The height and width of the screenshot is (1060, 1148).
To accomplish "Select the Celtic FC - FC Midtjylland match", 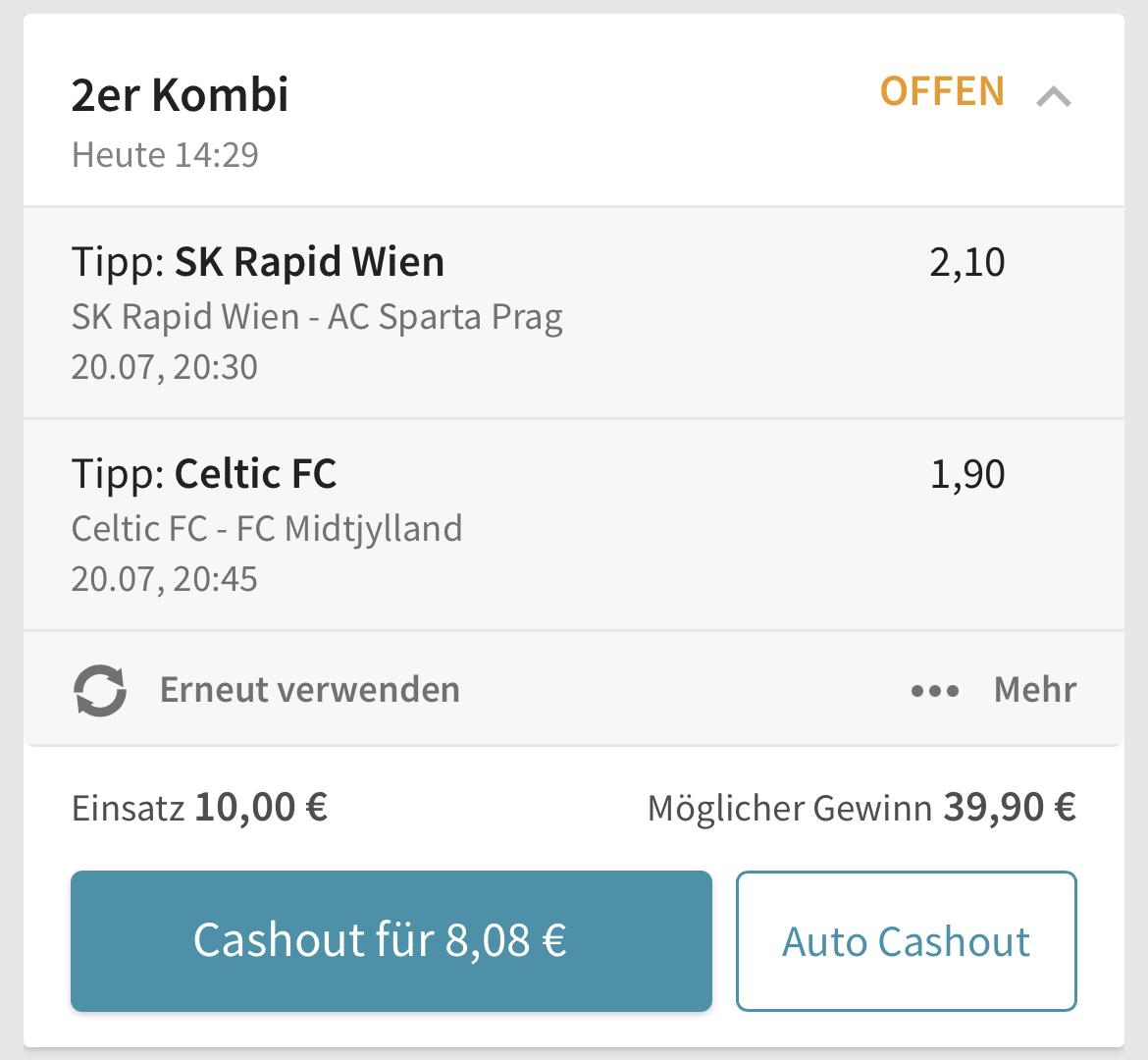I will click(267, 529).
